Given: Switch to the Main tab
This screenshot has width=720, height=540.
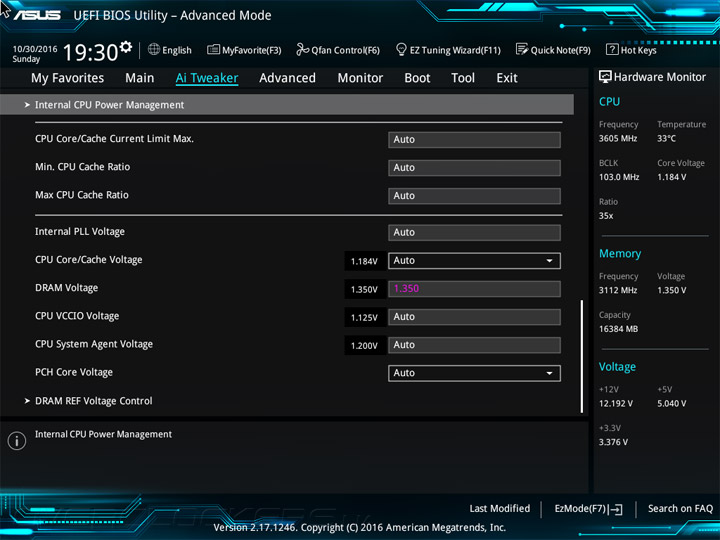Looking at the screenshot, I should coord(140,78).
